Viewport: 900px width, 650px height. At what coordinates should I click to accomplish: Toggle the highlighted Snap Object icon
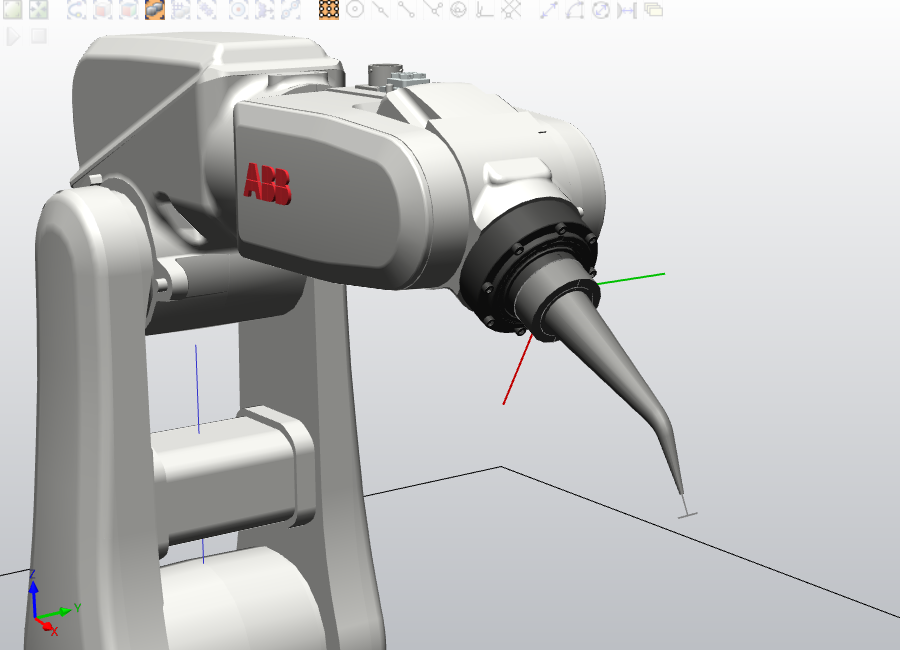pos(329,9)
